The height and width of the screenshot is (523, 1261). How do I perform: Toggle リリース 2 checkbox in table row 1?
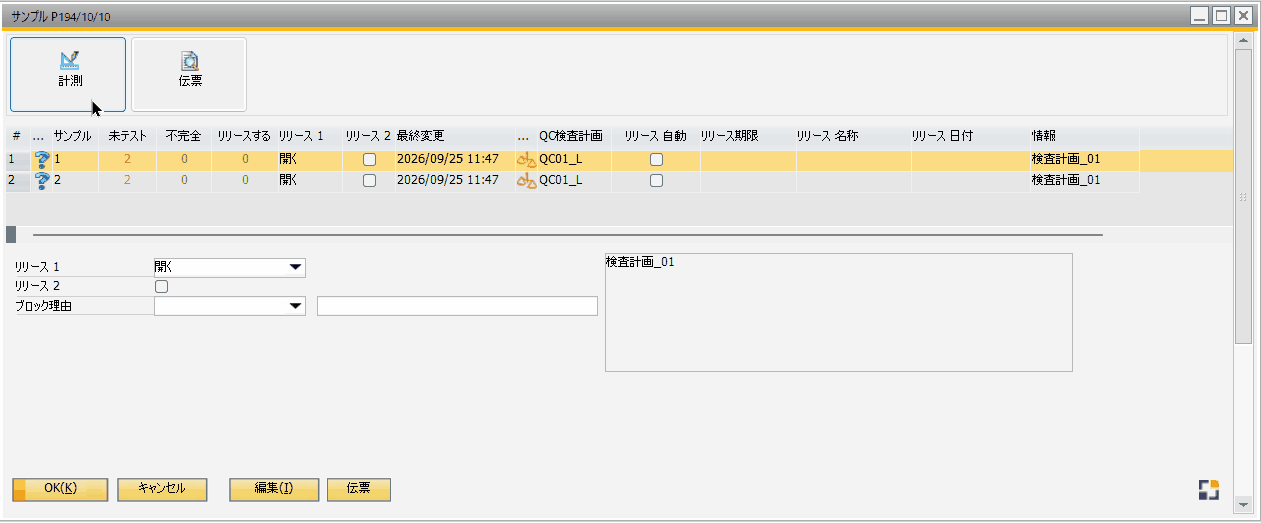pos(369,160)
